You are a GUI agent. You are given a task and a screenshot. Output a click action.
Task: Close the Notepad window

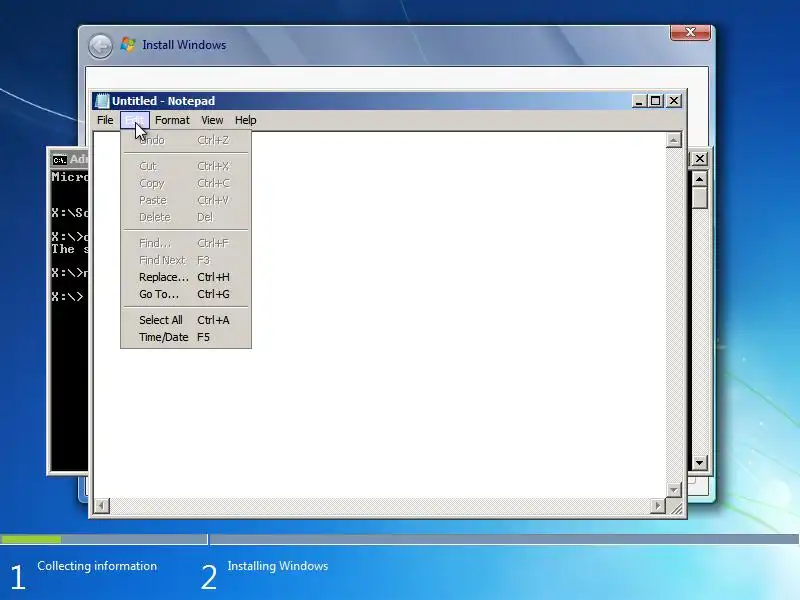coord(674,101)
